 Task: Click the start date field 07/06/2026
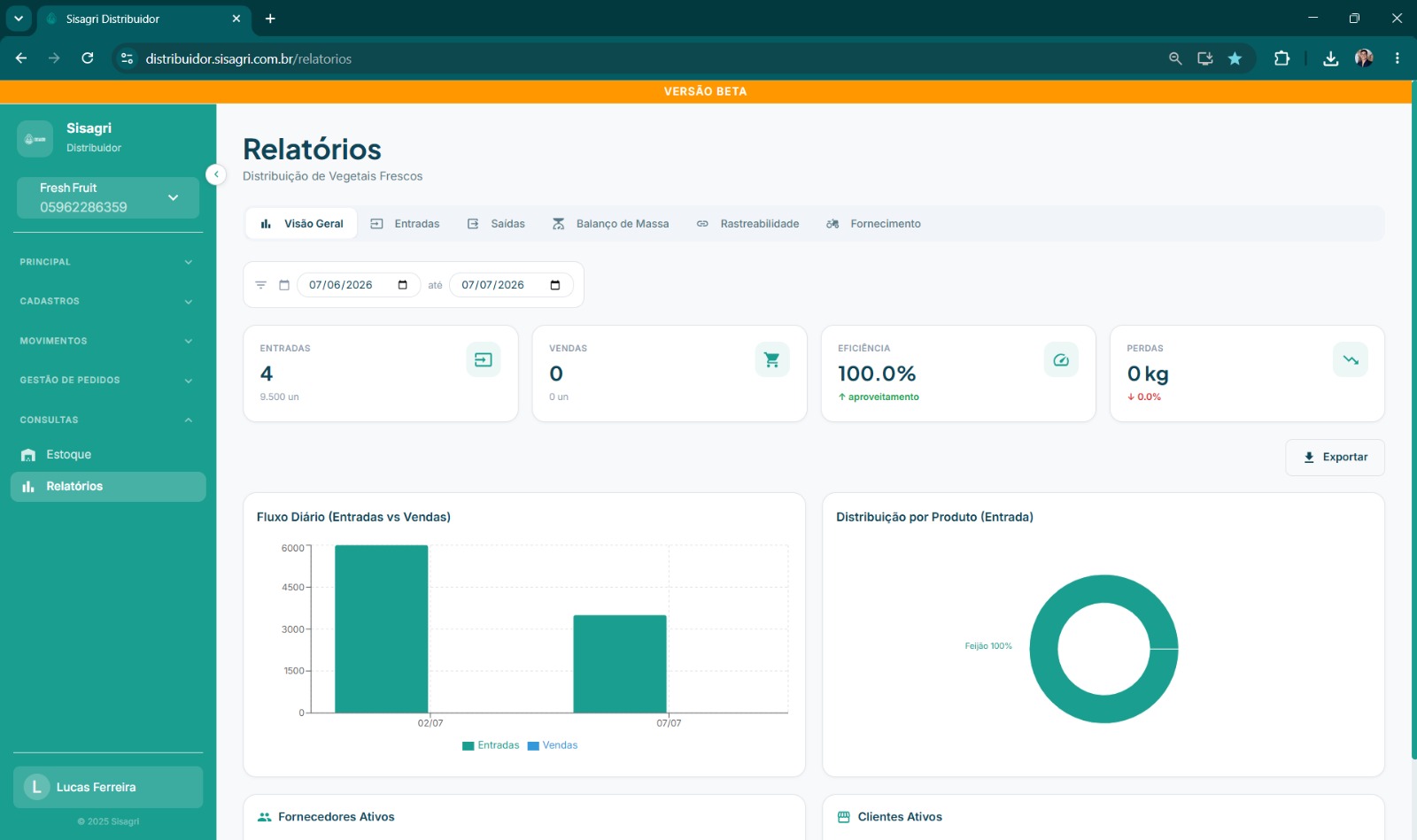coord(358,285)
